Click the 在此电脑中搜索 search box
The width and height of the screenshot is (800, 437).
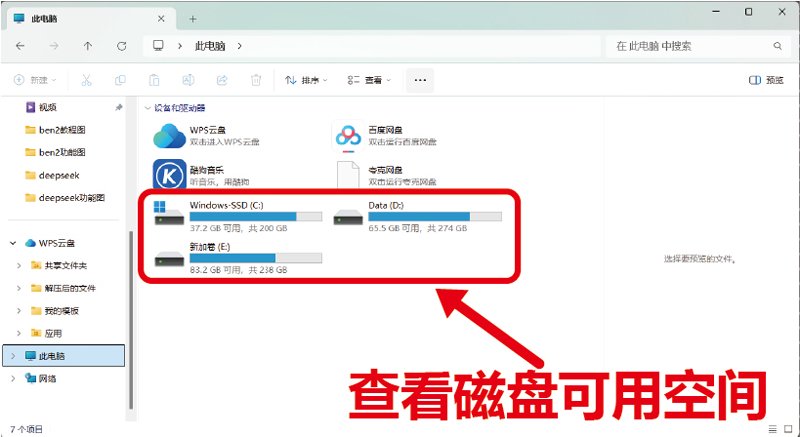click(690, 46)
